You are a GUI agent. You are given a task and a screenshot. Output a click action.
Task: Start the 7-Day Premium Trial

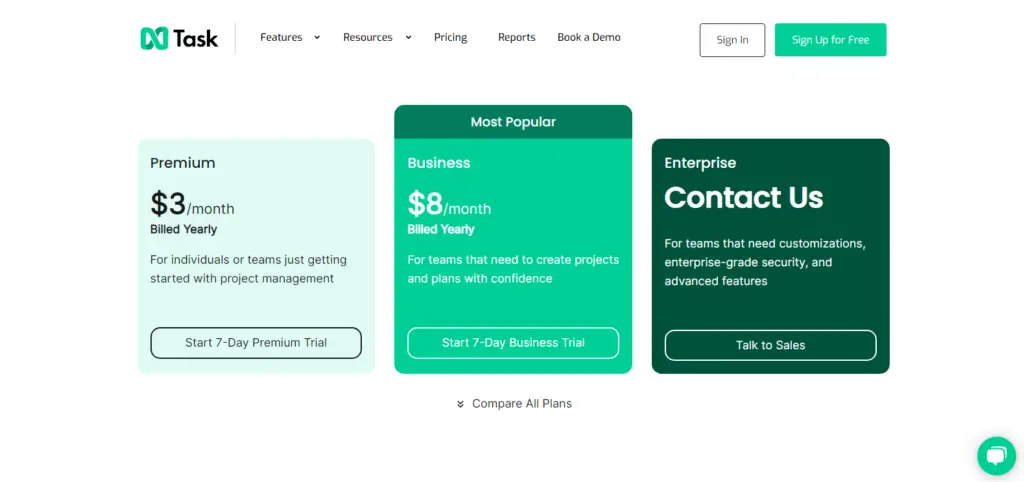tap(256, 343)
